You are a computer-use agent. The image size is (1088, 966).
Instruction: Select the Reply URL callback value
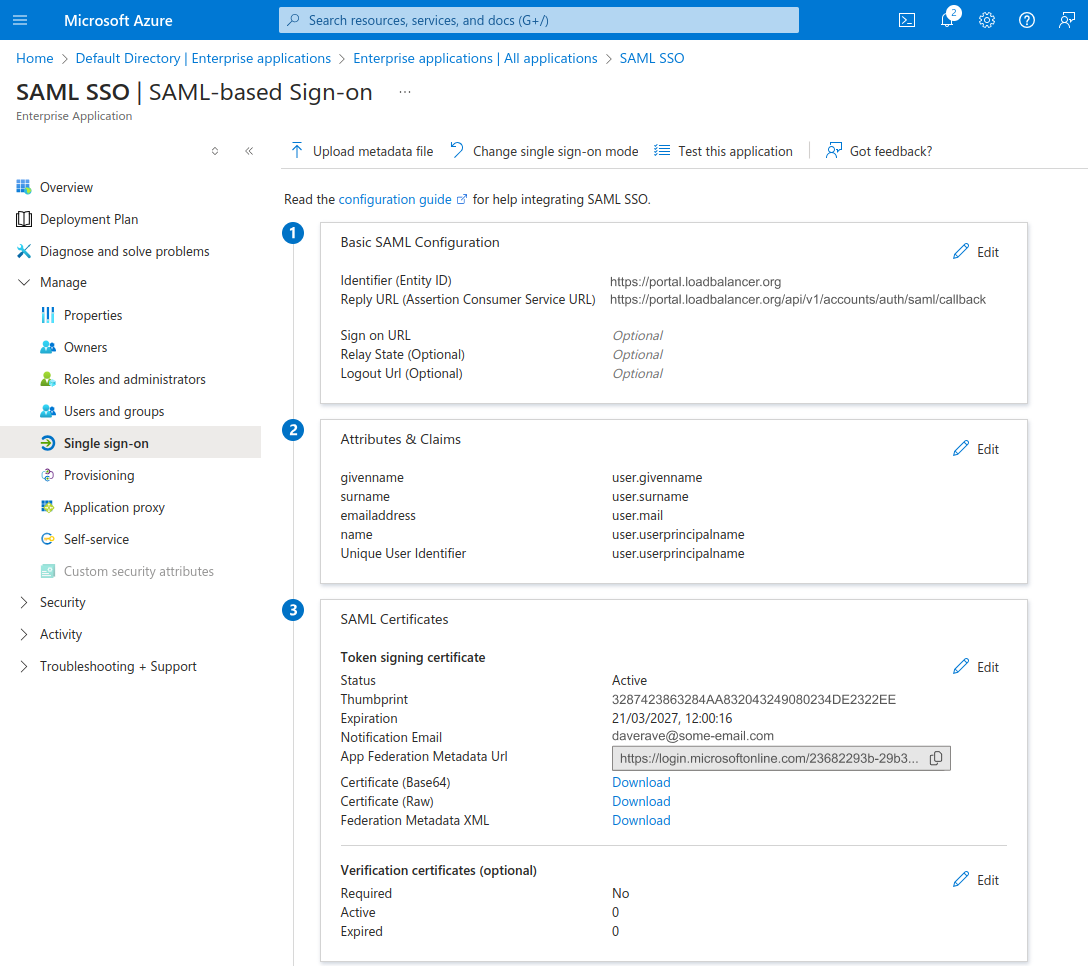[798, 300]
